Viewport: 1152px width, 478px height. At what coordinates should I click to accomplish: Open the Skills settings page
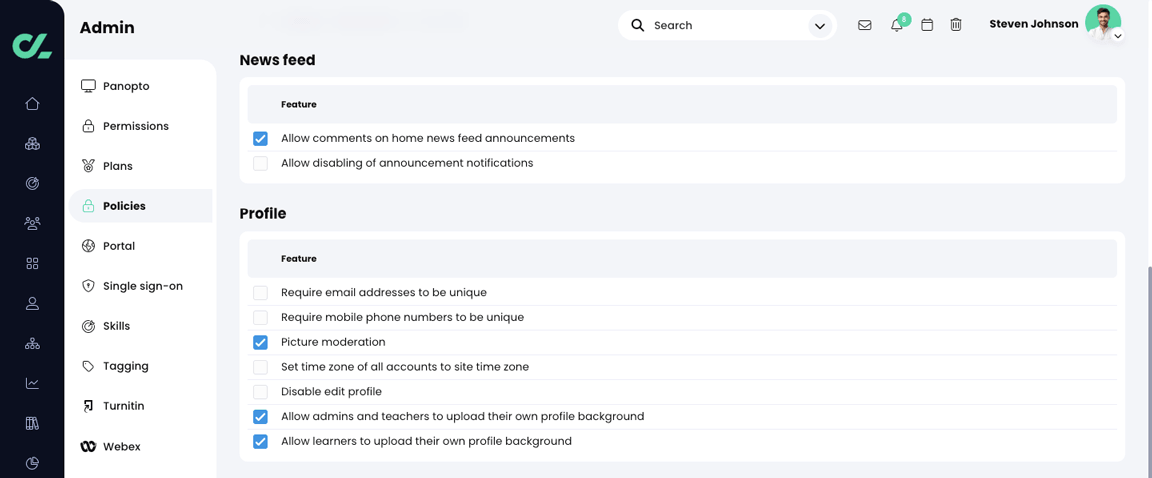pyautogui.click(x=117, y=326)
